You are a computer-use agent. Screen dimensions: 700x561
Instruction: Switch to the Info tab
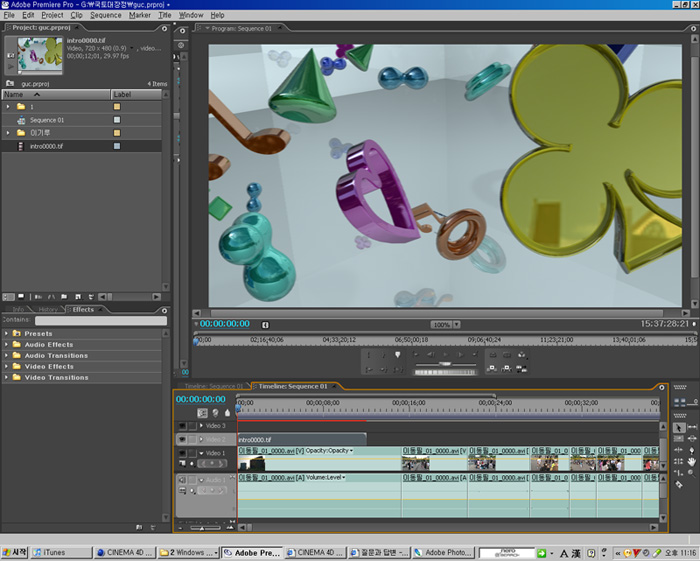[x=18, y=310]
